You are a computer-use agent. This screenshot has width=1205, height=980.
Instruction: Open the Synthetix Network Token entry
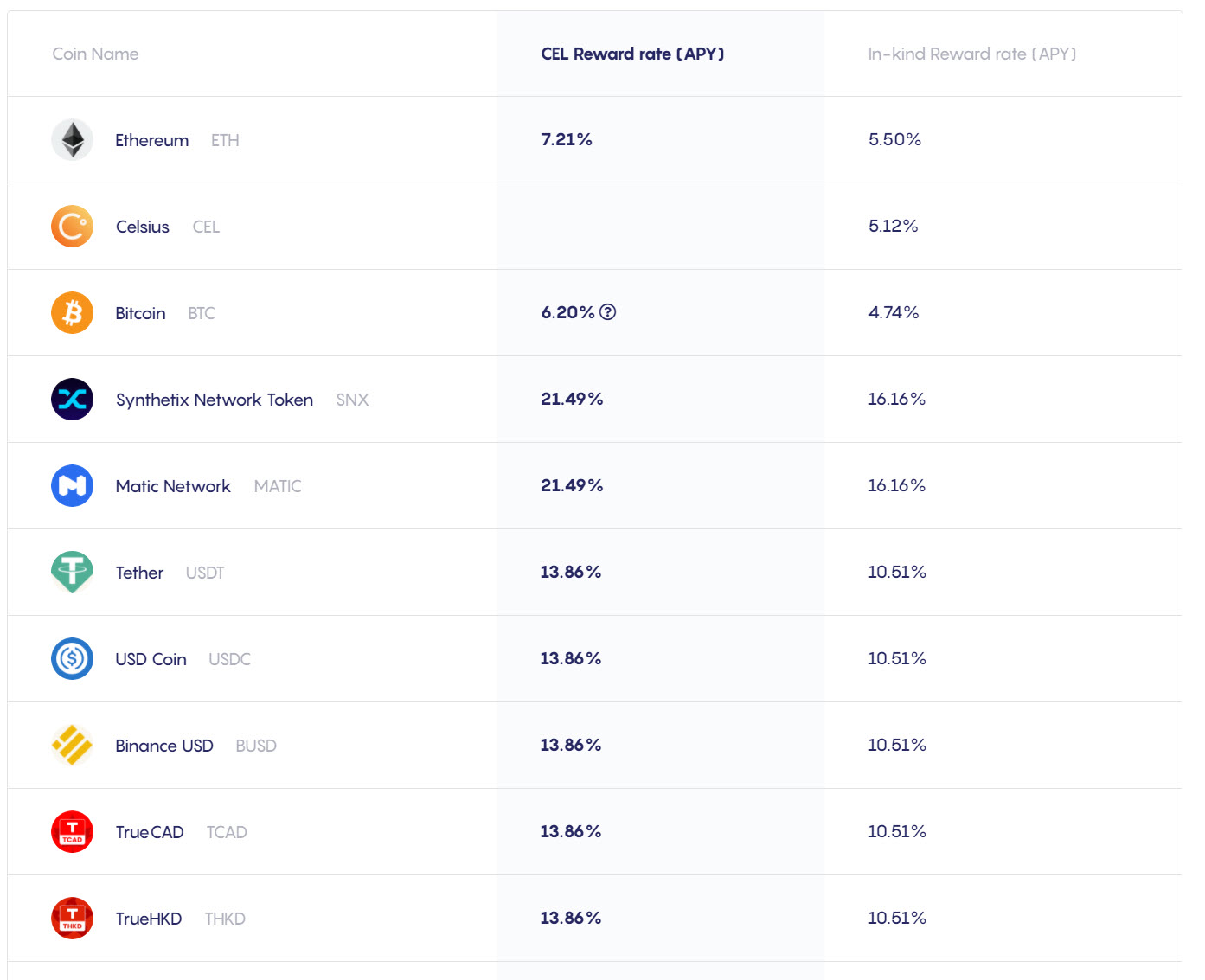[x=214, y=399]
